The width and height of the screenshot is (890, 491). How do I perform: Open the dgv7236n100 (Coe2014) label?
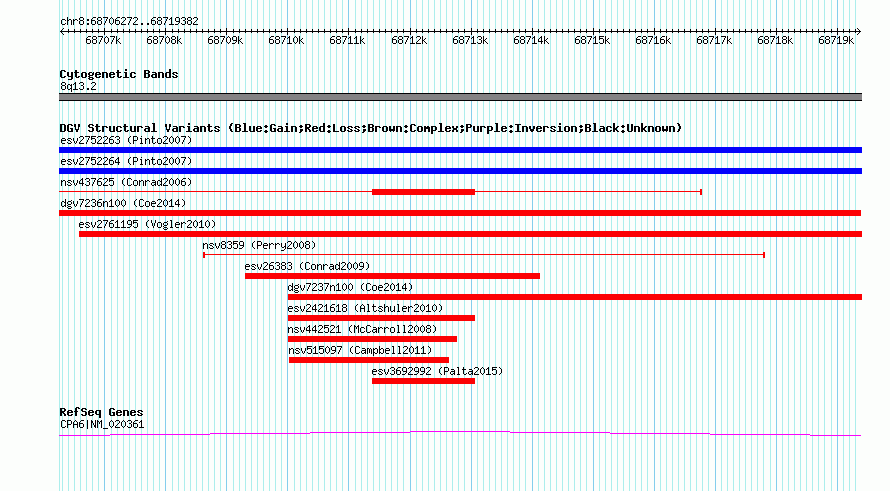tap(123, 203)
